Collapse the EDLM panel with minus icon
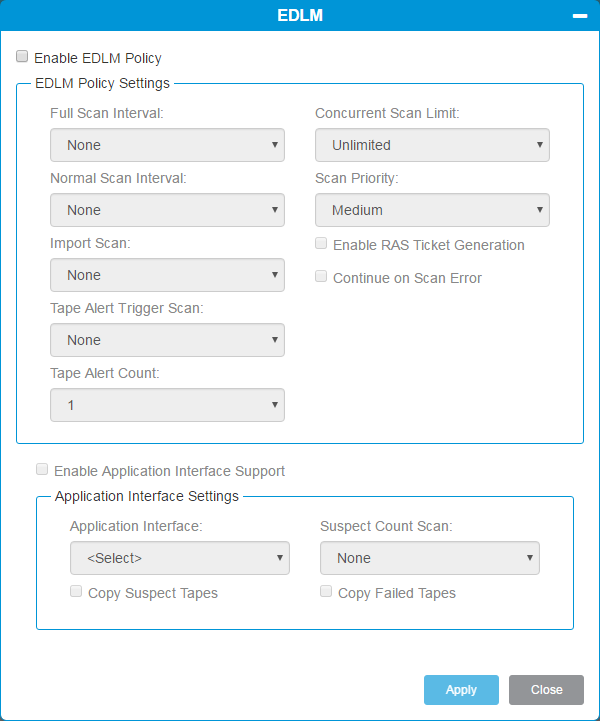This screenshot has width=600, height=721. 579,16
